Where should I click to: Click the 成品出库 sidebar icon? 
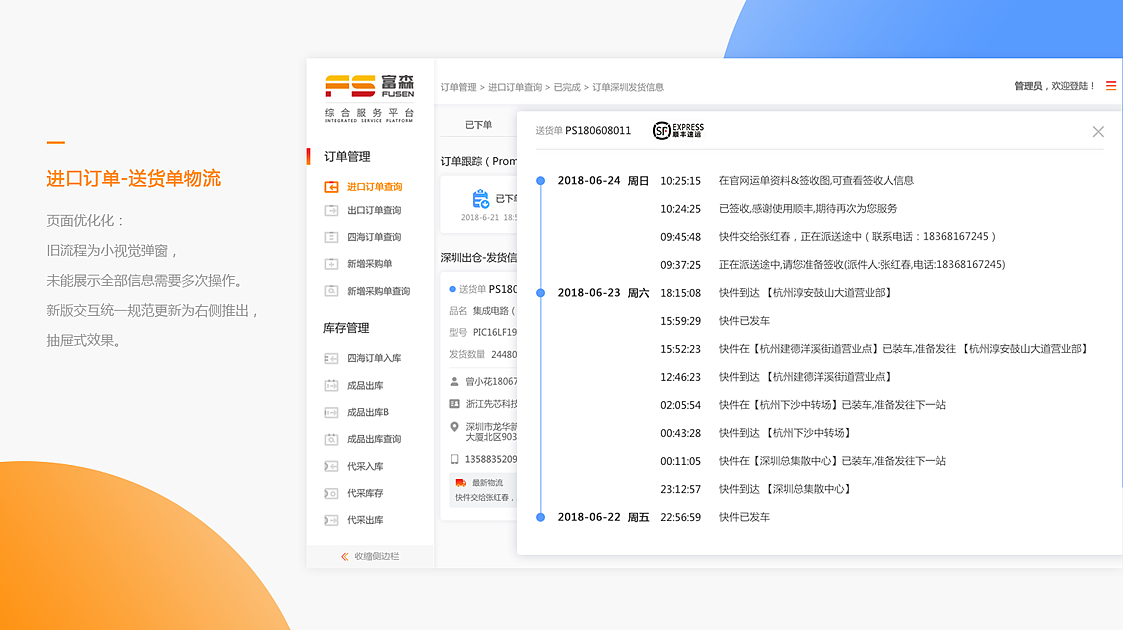click(331, 385)
